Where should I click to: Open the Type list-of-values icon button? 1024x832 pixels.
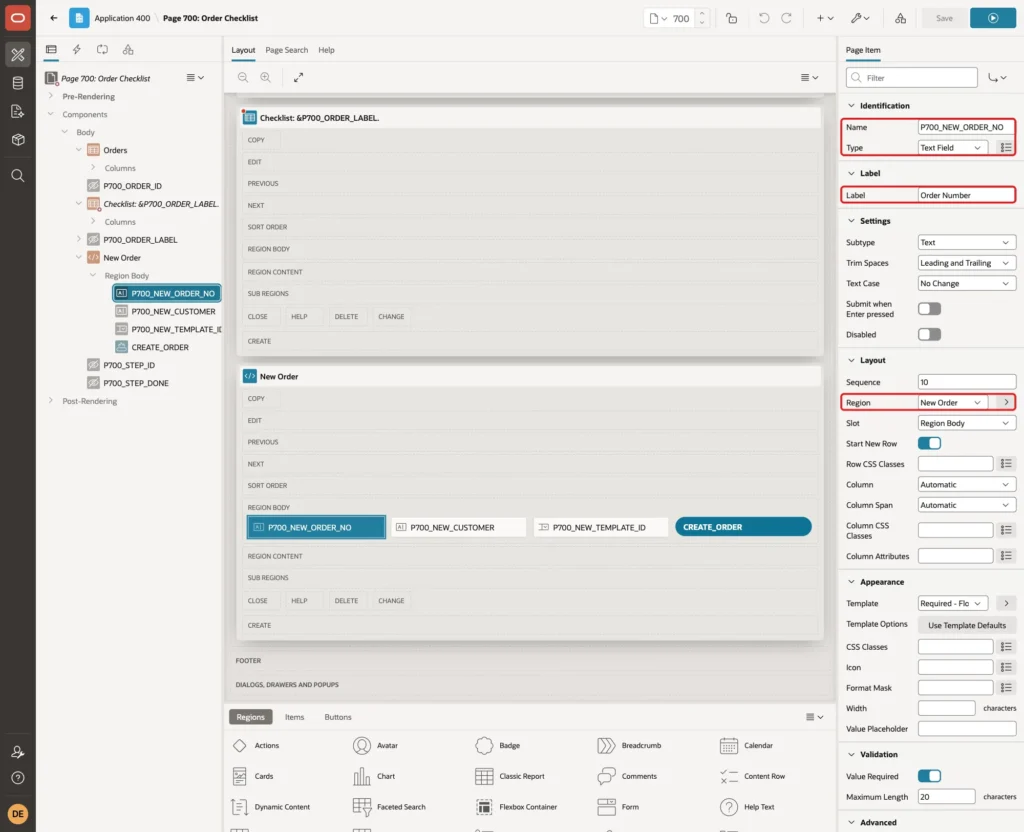[x=1006, y=148]
